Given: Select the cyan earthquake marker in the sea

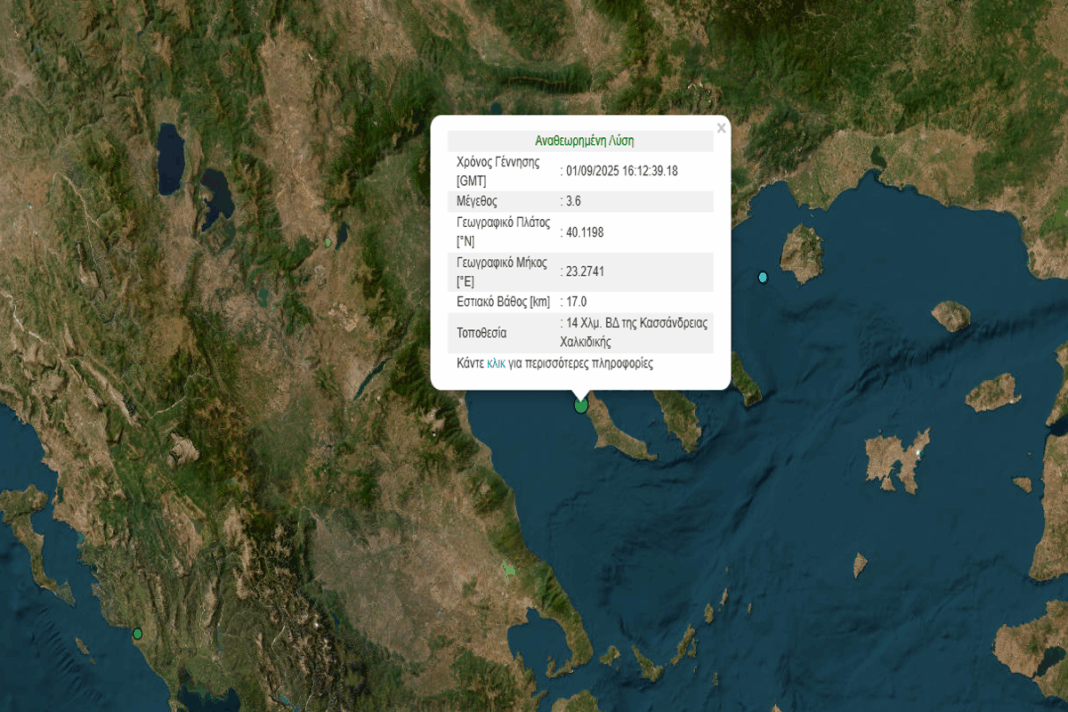Looking at the screenshot, I should tap(763, 277).
